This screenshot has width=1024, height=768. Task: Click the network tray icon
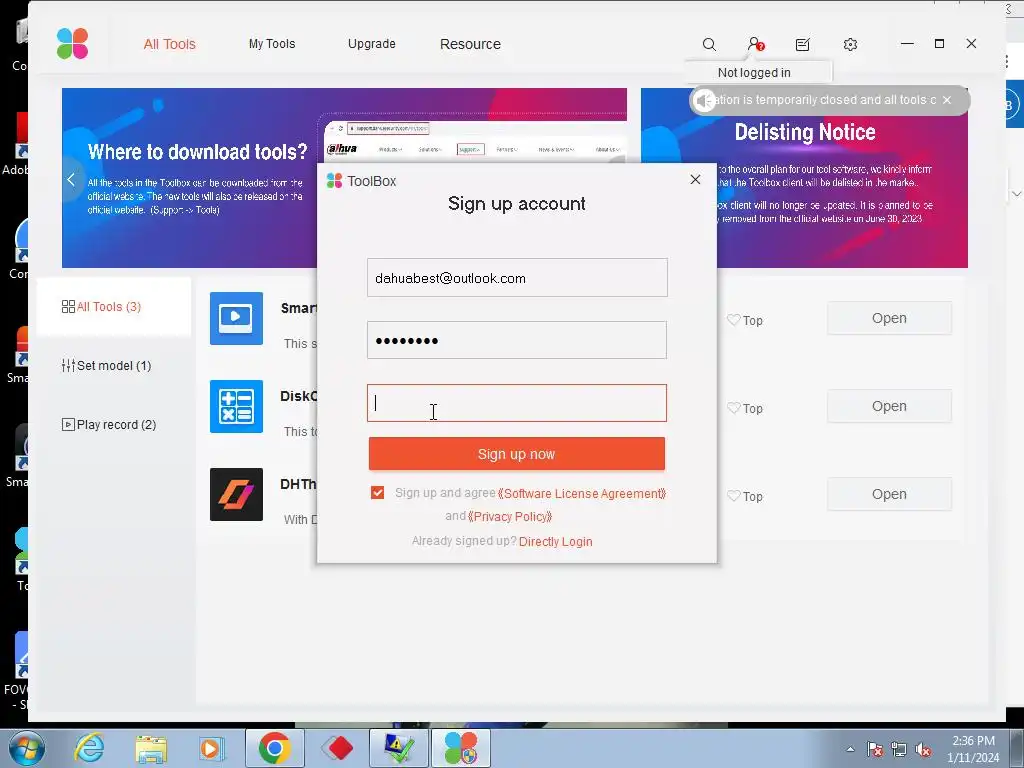(899, 749)
